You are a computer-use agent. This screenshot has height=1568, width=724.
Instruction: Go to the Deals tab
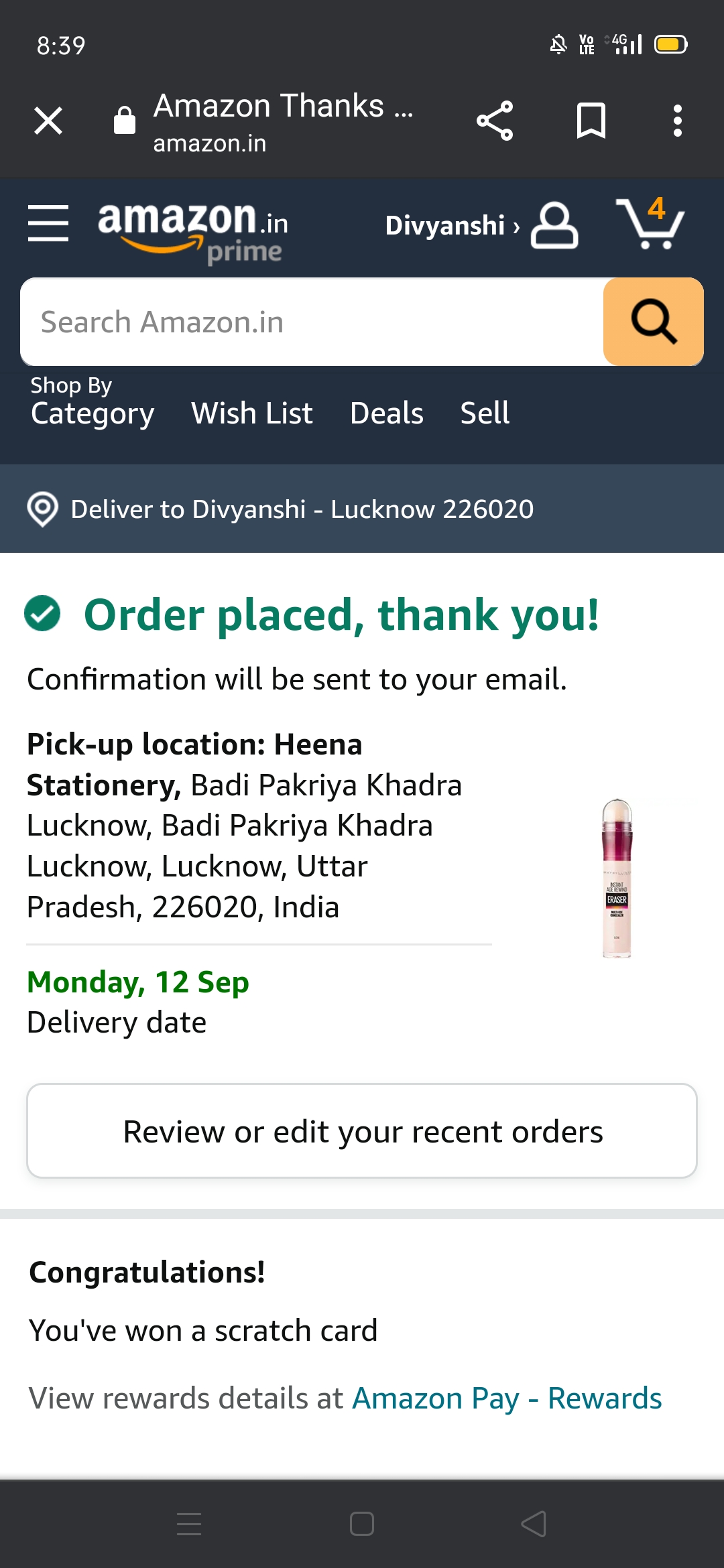click(387, 413)
